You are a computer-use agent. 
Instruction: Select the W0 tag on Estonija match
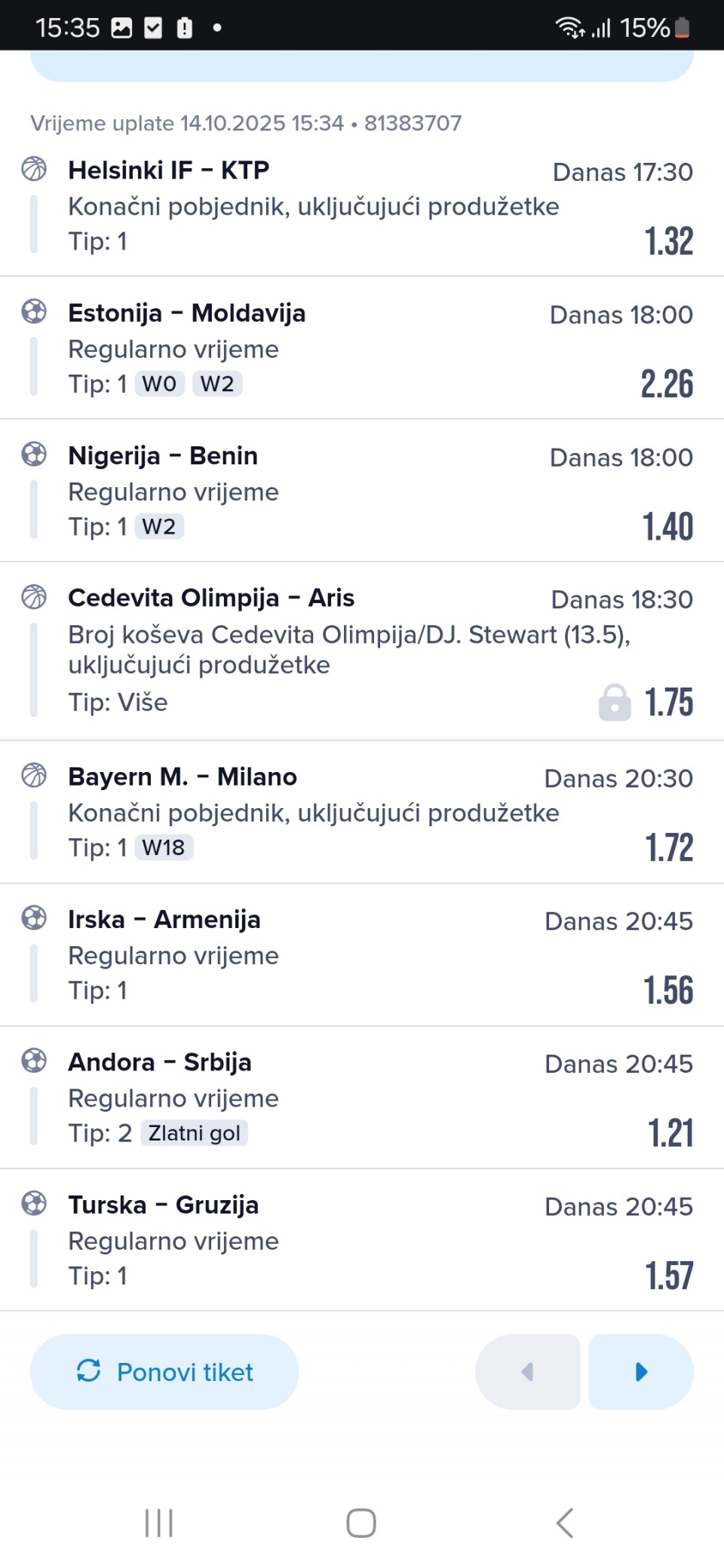pyautogui.click(x=159, y=384)
